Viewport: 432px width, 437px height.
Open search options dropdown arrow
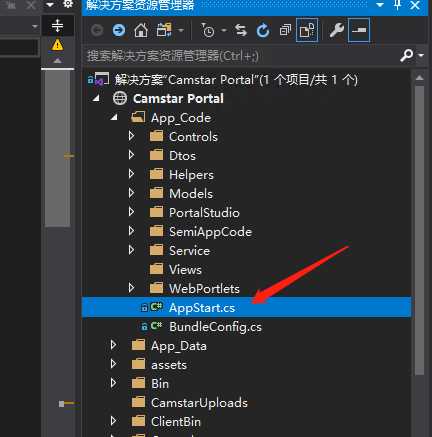[421, 55]
